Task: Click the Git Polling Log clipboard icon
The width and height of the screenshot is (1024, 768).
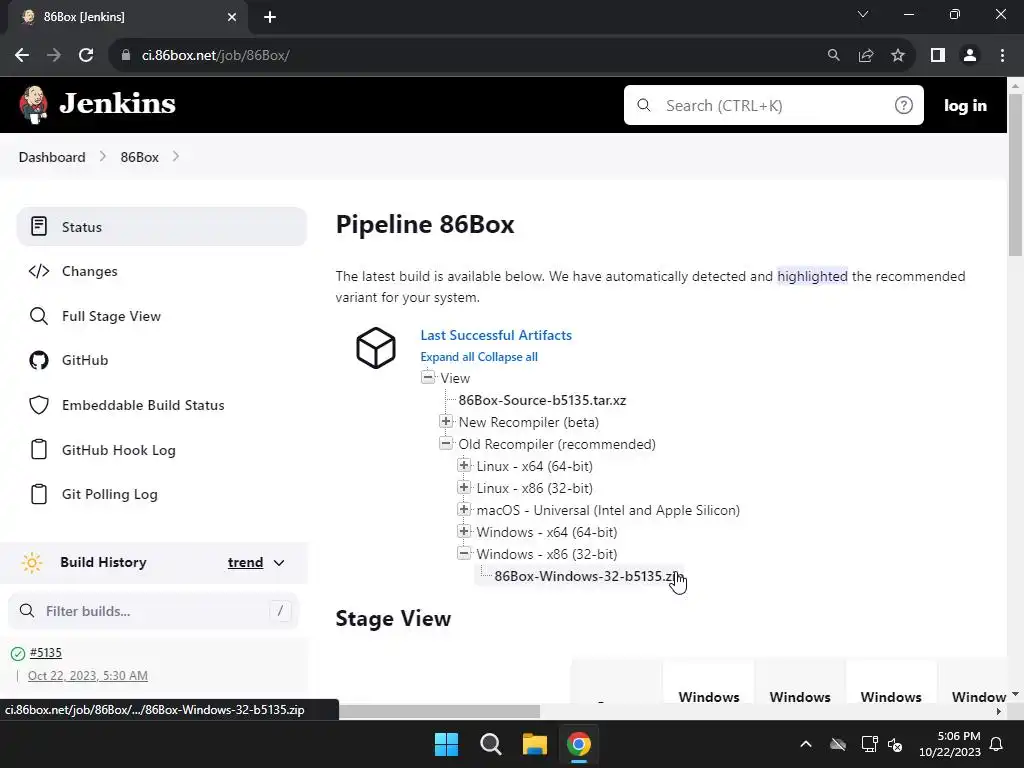Action: 39,494
